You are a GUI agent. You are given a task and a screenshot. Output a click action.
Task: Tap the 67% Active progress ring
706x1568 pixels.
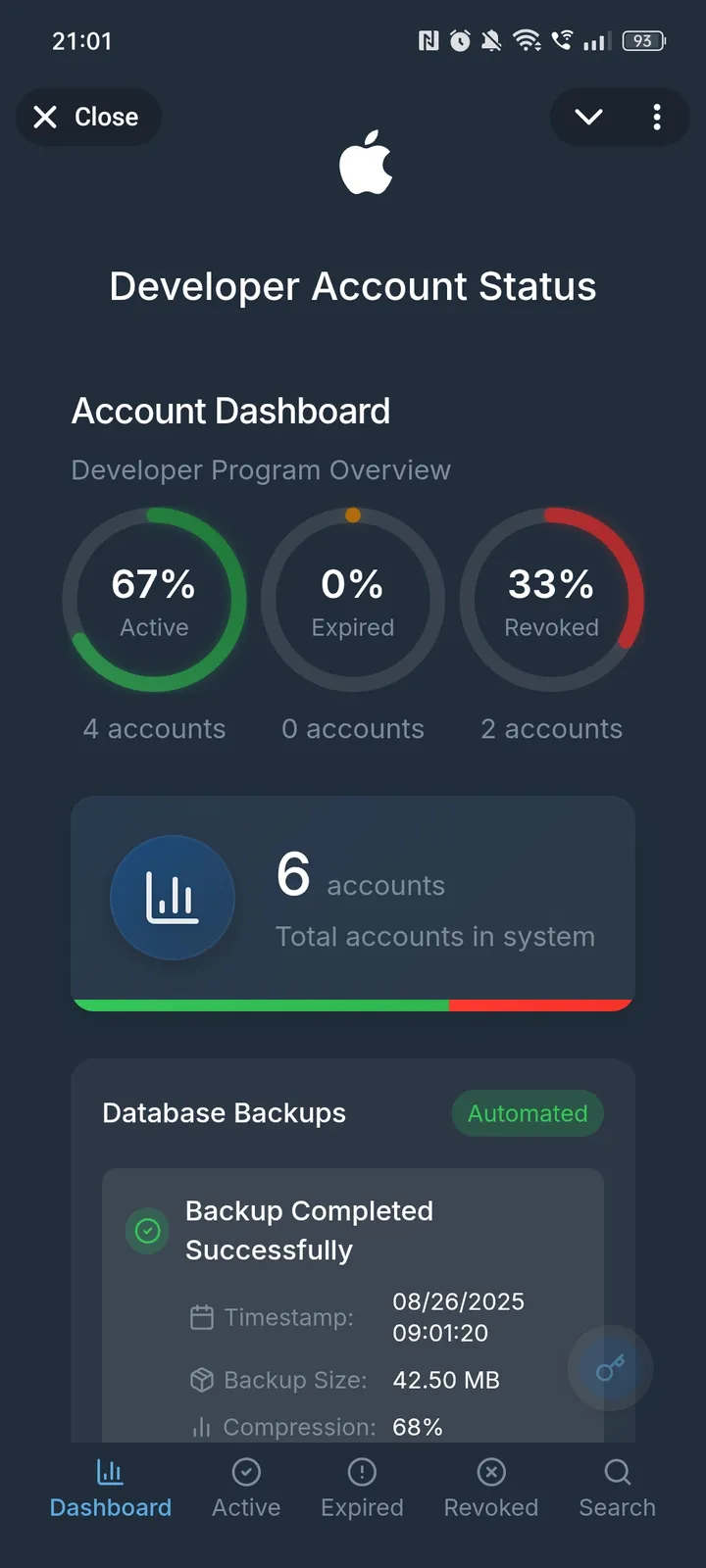154,600
